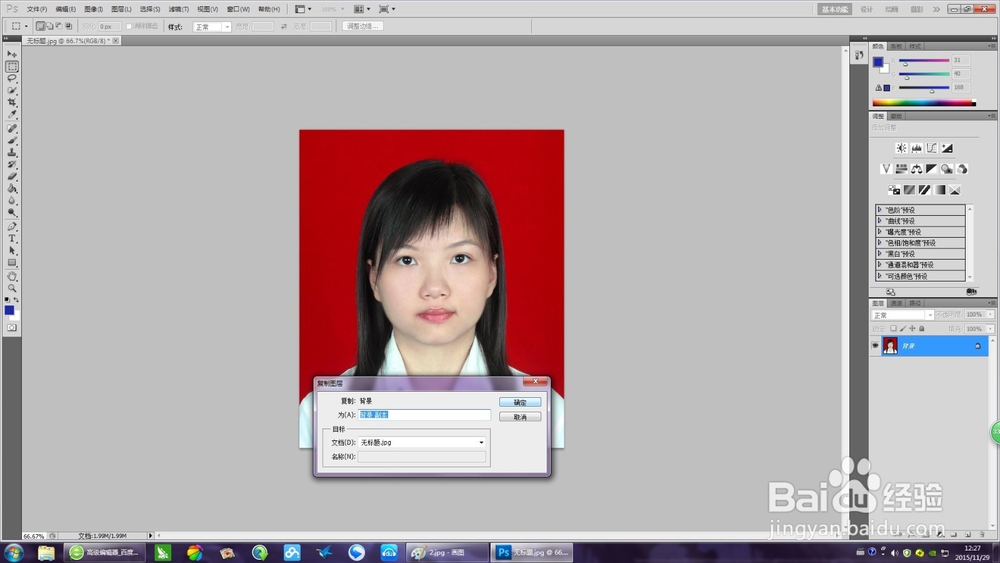Add a Levels adjustment
This screenshot has height=563, width=1000.
(x=916, y=148)
